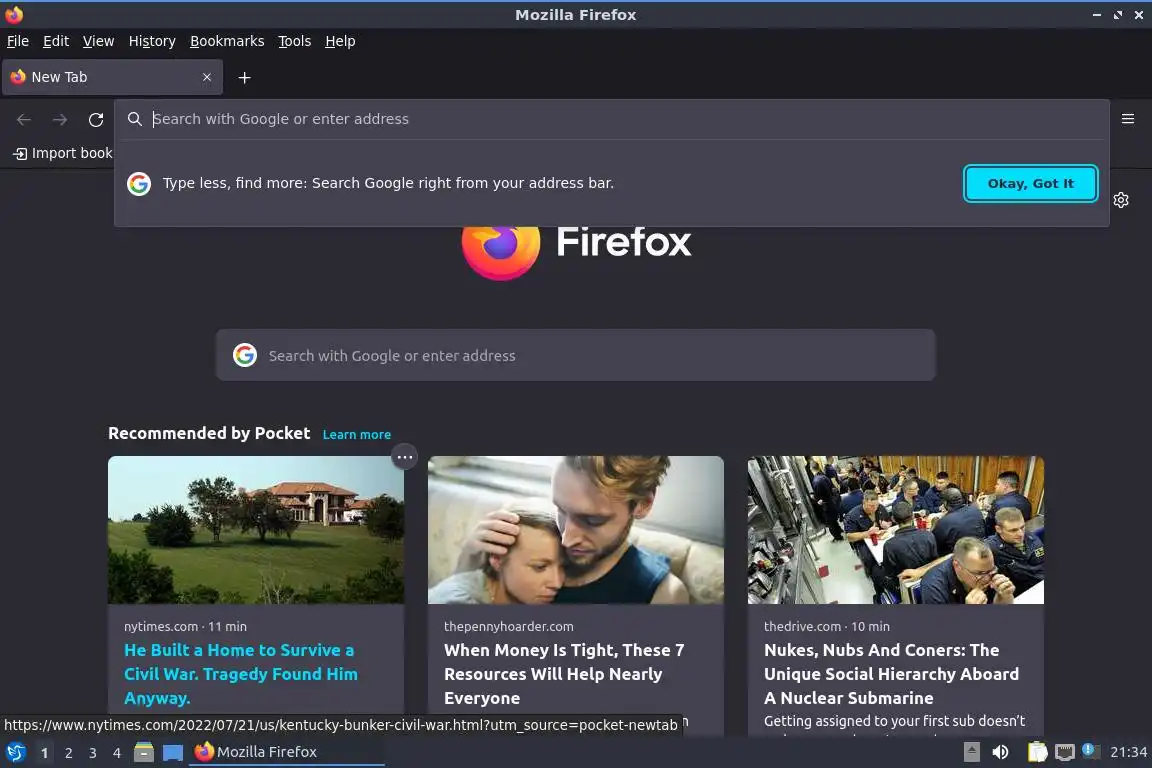This screenshot has height=768, width=1152.
Task: Open the Tools menu
Action: tap(295, 41)
